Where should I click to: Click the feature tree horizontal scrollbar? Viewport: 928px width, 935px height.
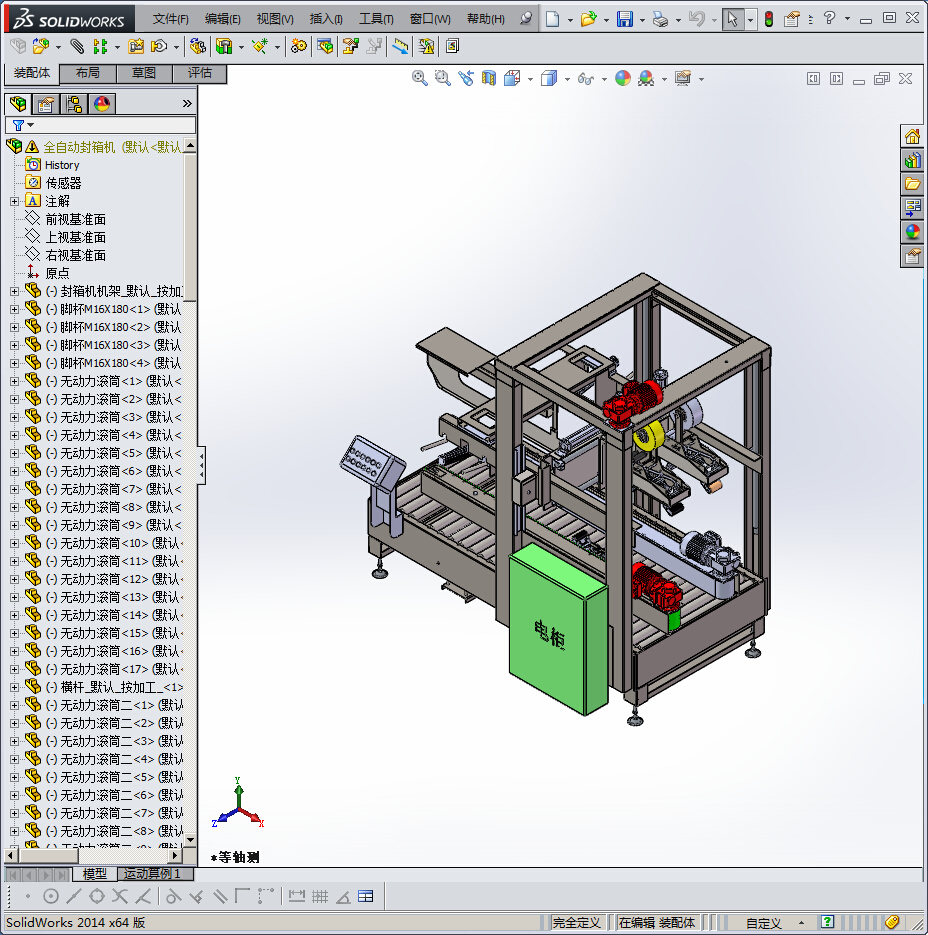click(49, 855)
